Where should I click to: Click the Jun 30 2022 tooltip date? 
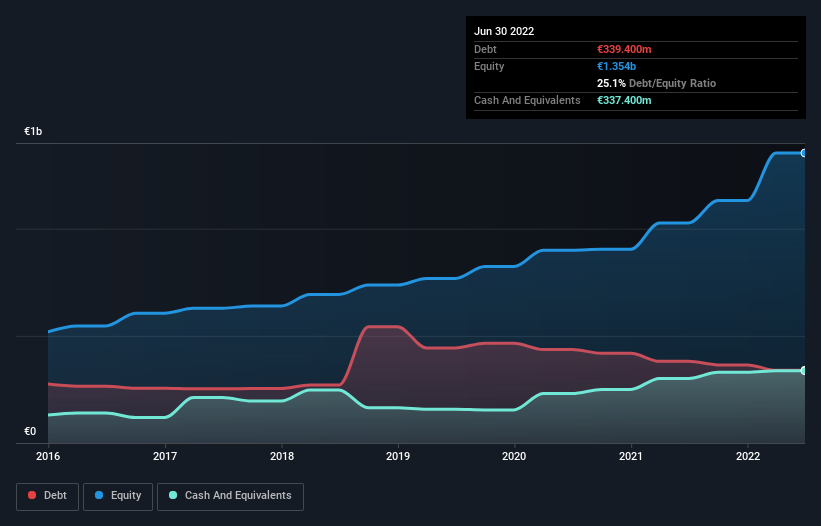[504, 31]
